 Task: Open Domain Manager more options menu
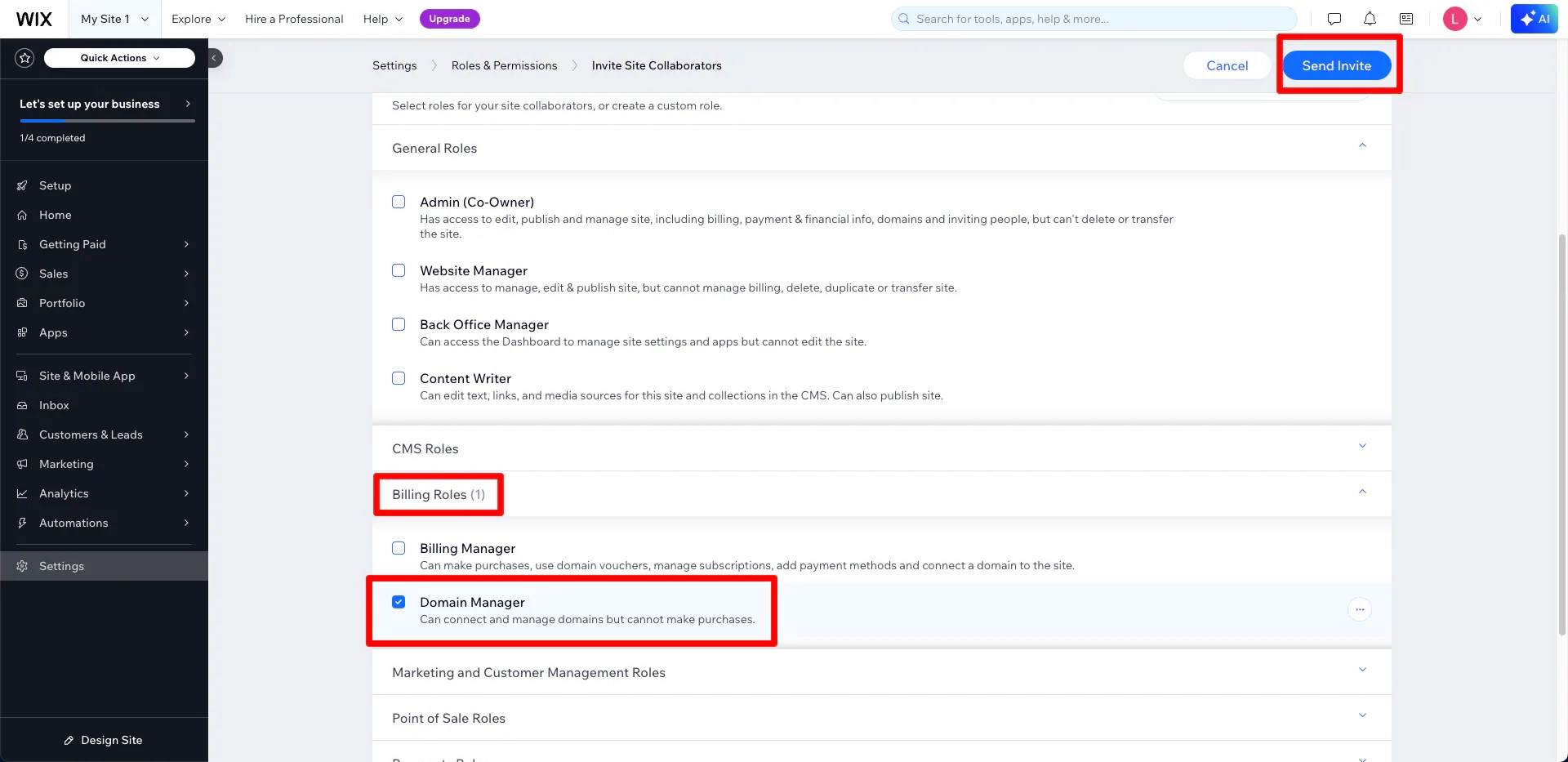tap(1360, 609)
